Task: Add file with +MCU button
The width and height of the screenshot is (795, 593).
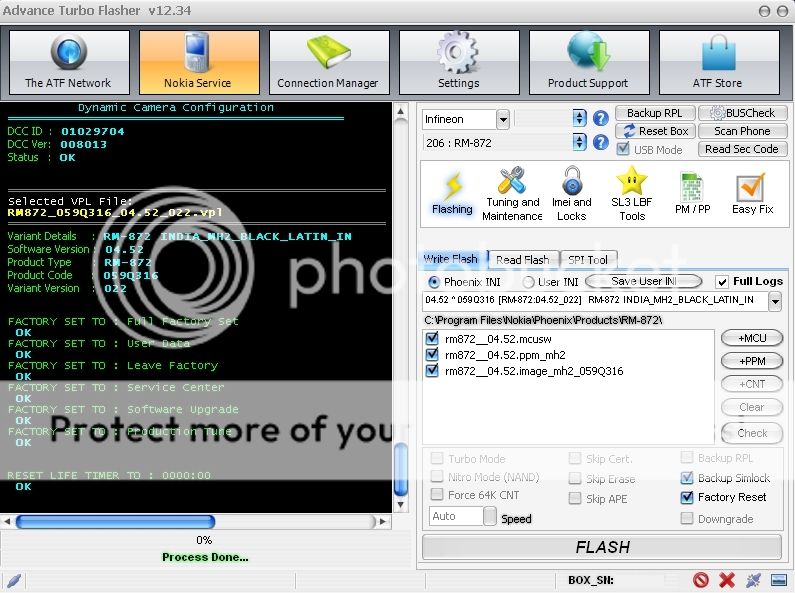Action: click(x=752, y=338)
